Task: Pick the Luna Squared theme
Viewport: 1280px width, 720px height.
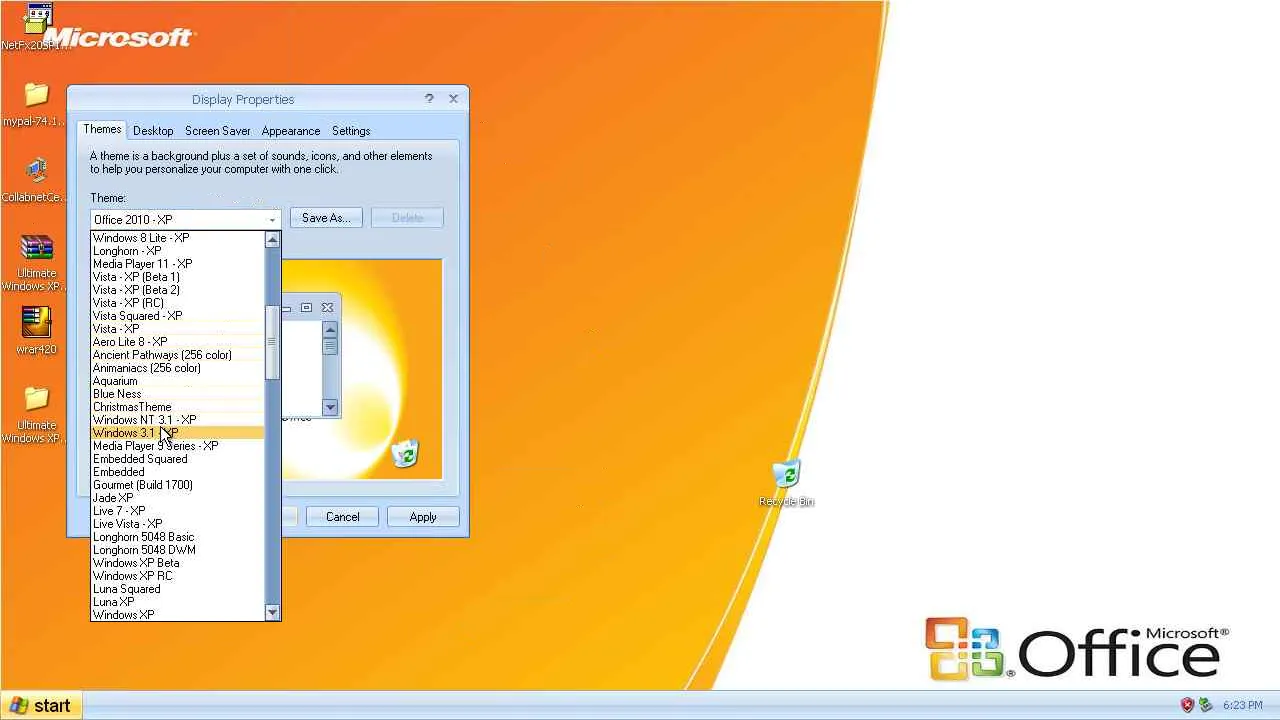Action: tap(178, 589)
